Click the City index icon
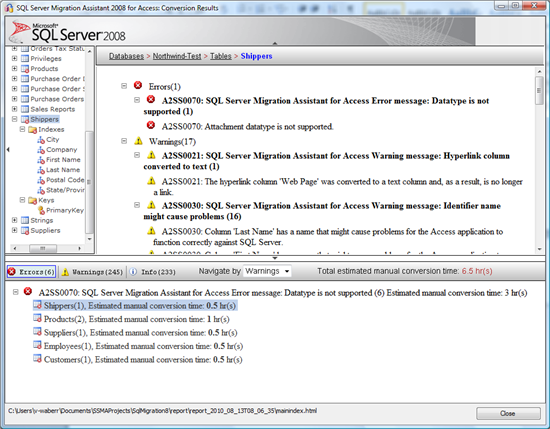This screenshot has height=429, width=550. 41,140
